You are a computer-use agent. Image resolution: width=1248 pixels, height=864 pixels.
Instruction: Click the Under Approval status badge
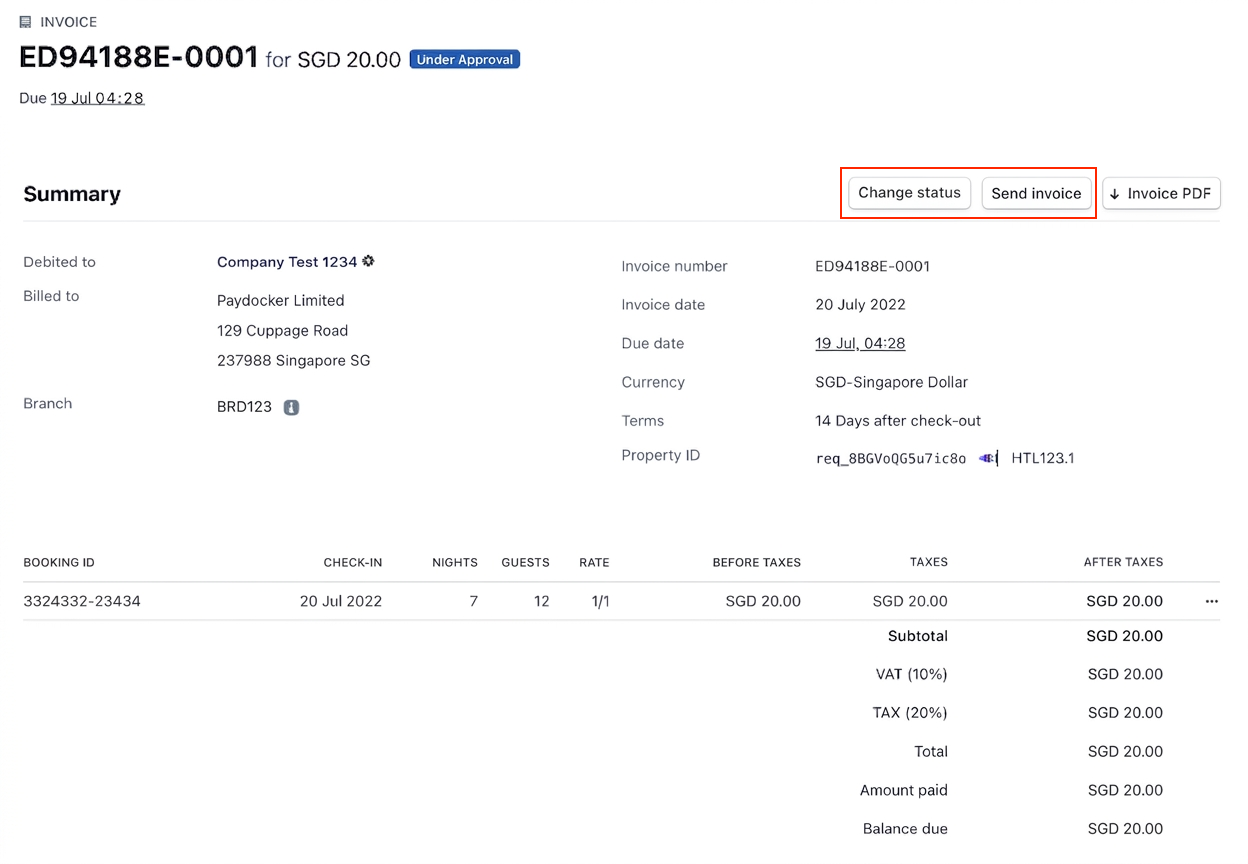click(x=465, y=60)
